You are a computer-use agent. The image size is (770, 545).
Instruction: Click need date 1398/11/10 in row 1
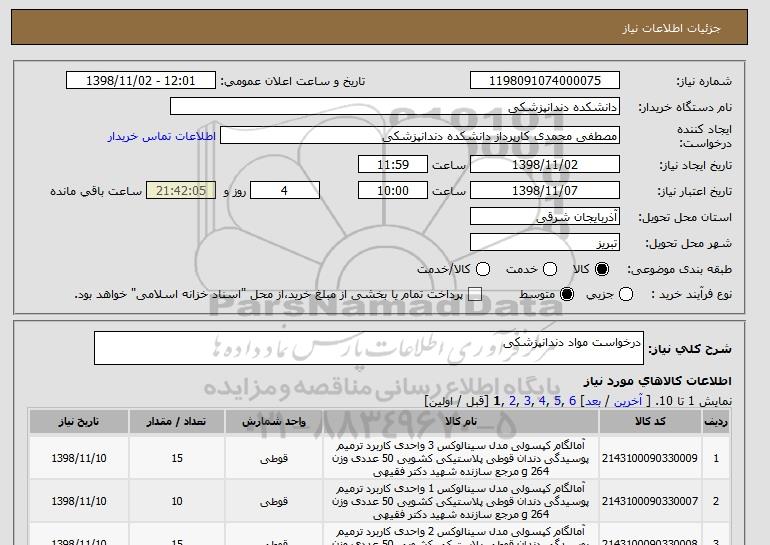(79, 458)
